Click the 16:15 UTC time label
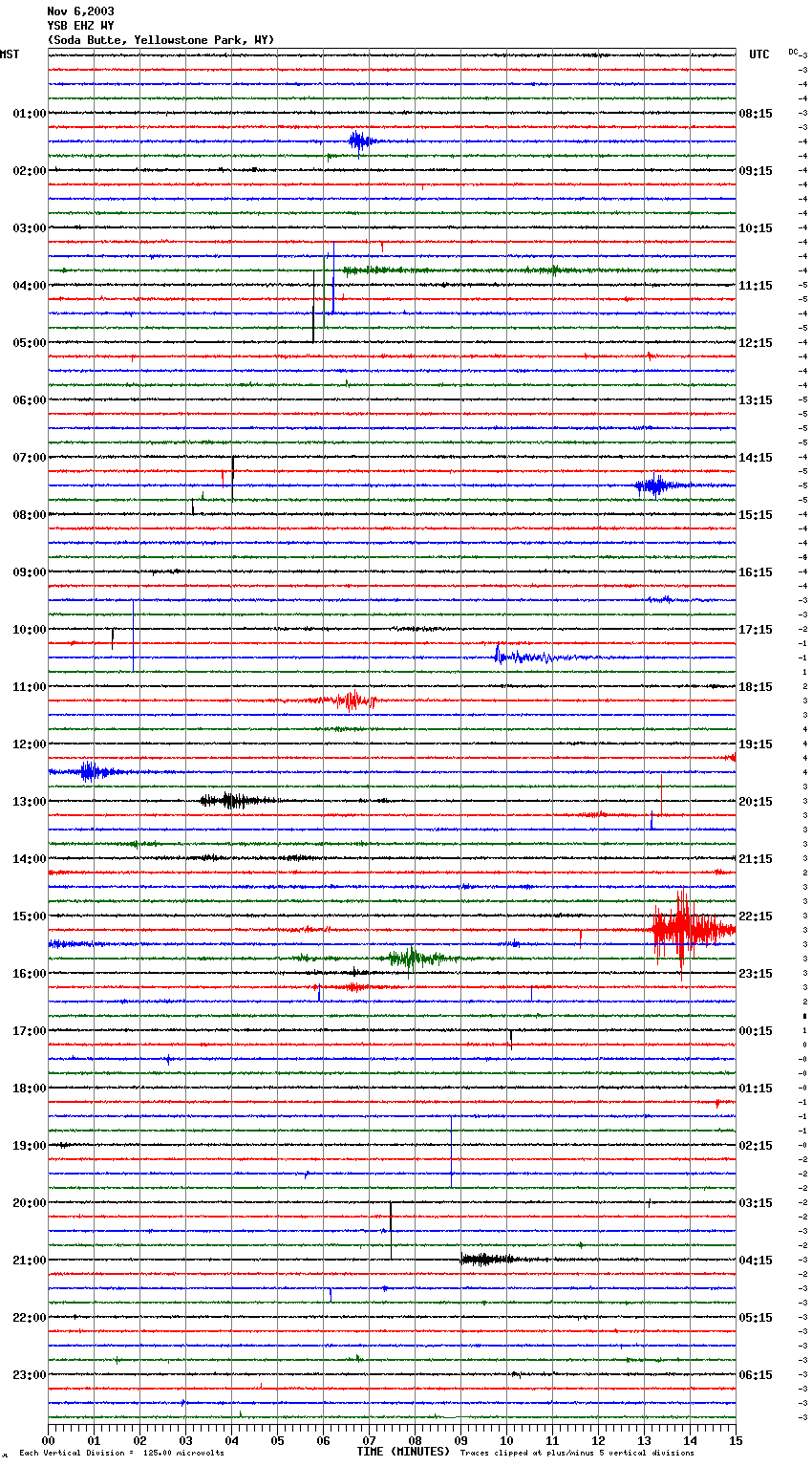The height and width of the screenshot is (1466, 812). pyautogui.click(x=756, y=572)
